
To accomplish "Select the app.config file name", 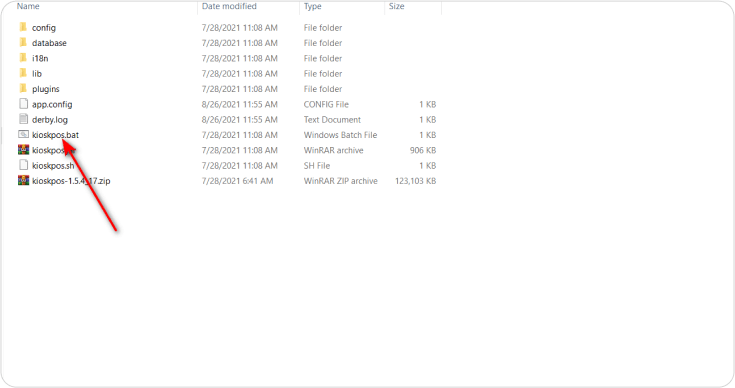I will [x=52, y=104].
